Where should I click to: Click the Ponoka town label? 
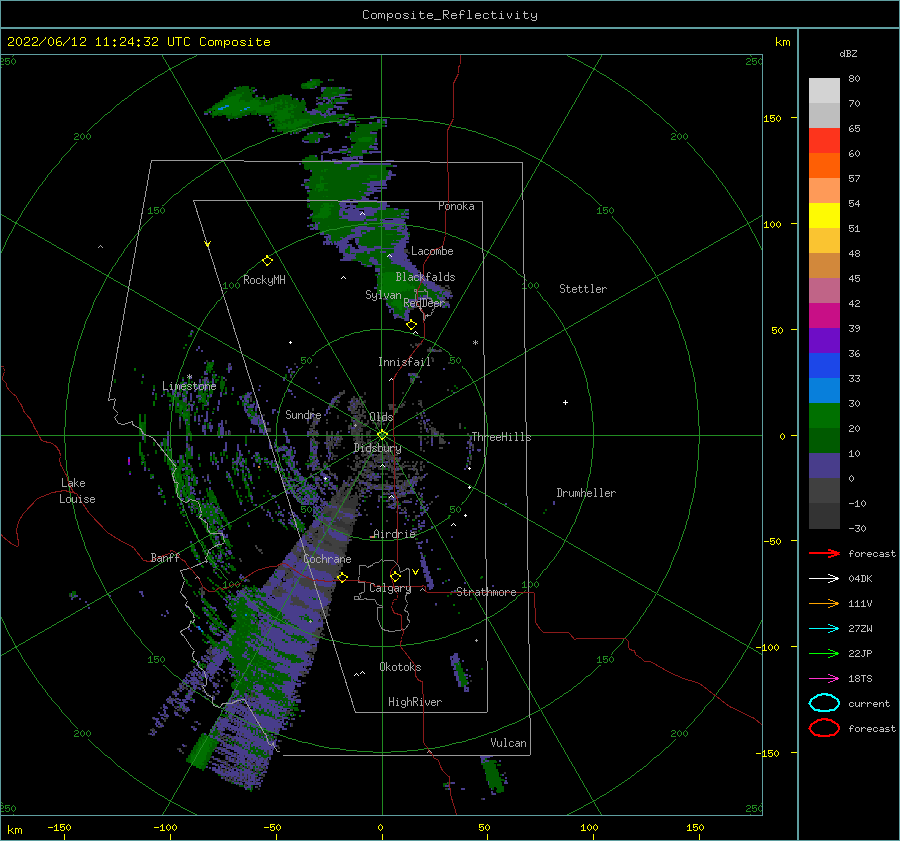pyautogui.click(x=456, y=206)
